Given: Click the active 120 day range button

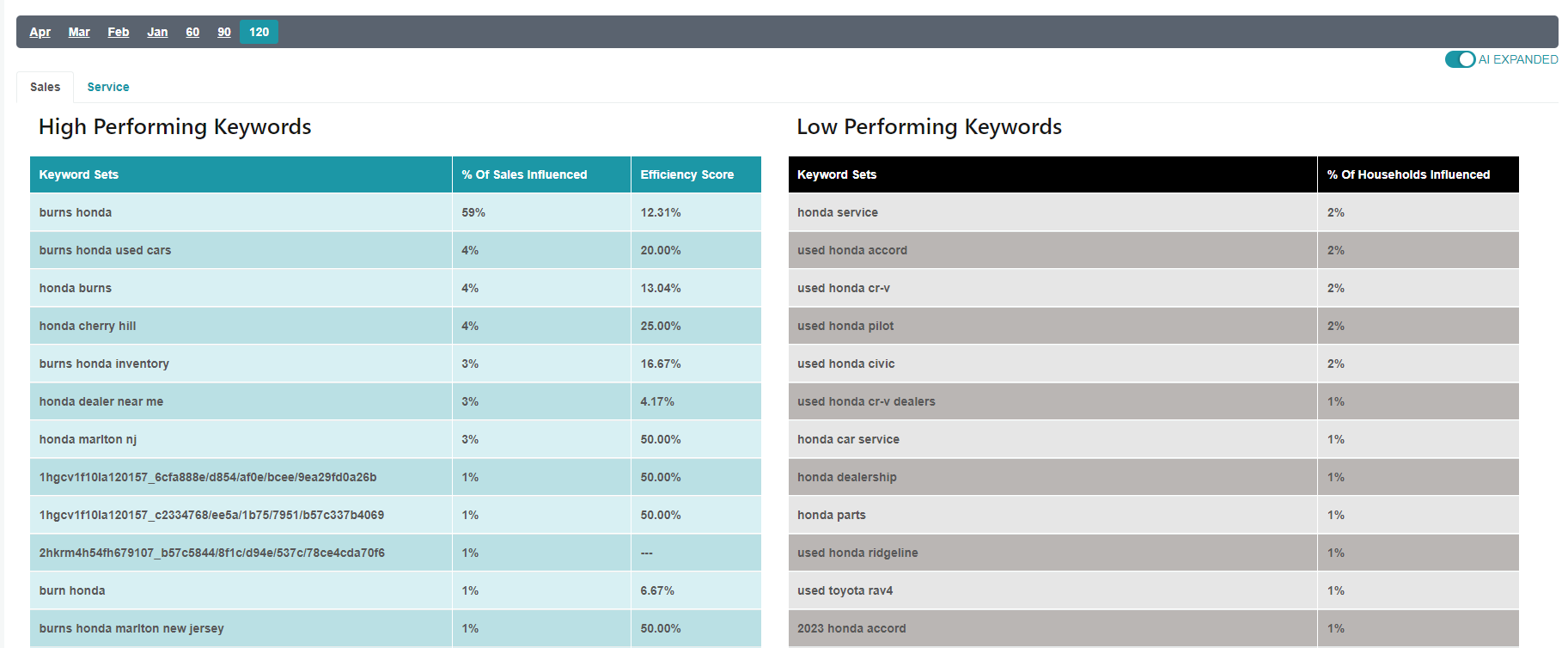Looking at the screenshot, I should click(x=259, y=32).
